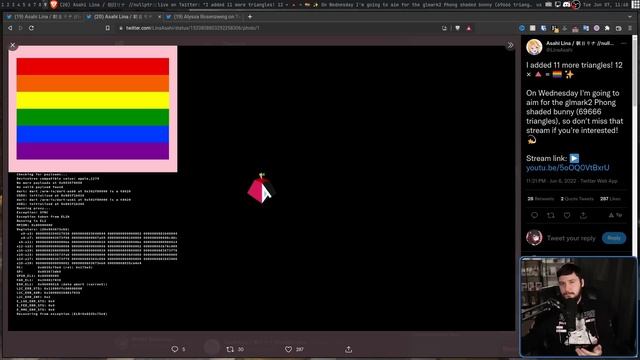Image resolution: width=640 pixels, height=360 pixels.
Task: Reload the page with the refresh icon
Action: tap(31, 28)
